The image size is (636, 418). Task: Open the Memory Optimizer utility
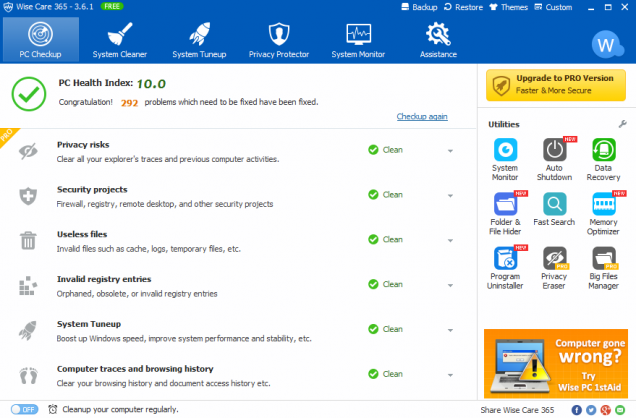(604, 204)
